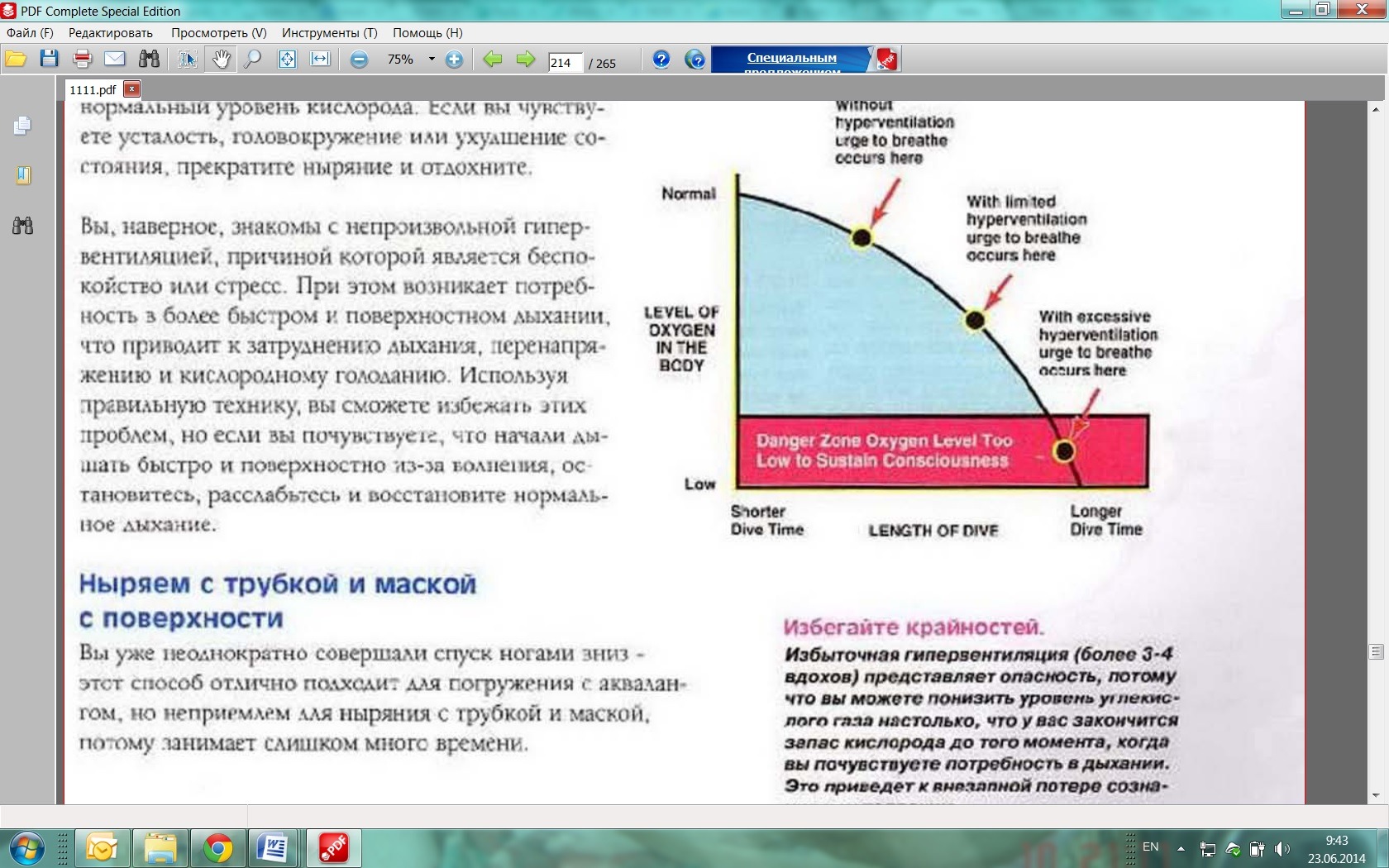Click the vertical scrollbar thumb
1389x868 pixels.
(x=1376, y=651)
